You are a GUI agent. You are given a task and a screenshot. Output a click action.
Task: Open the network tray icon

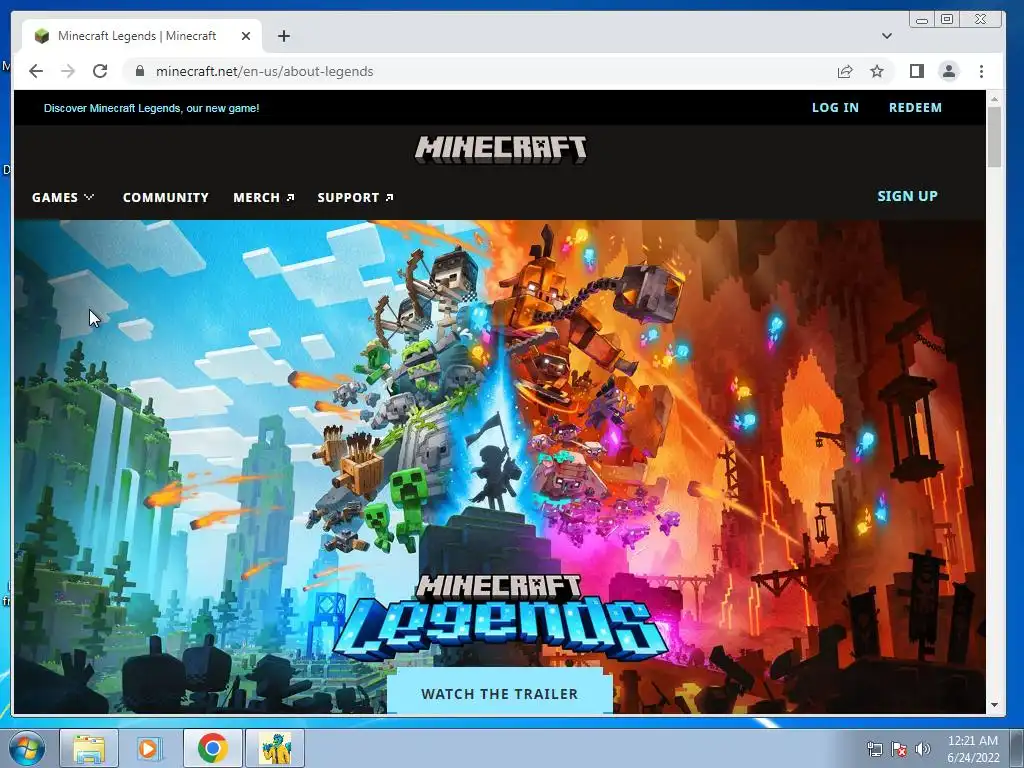[874, 749]
